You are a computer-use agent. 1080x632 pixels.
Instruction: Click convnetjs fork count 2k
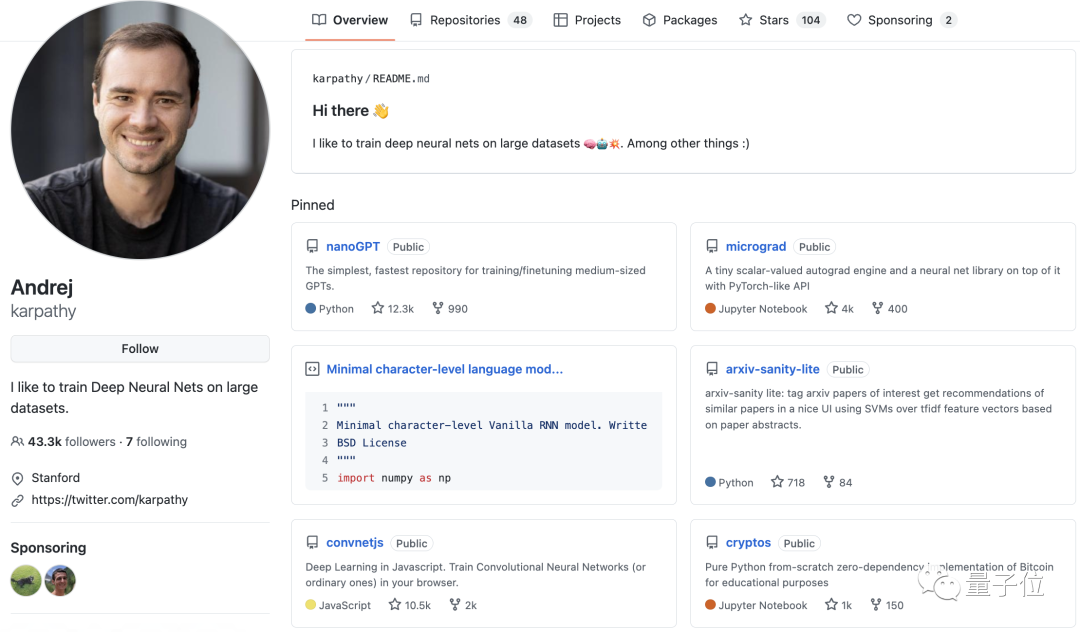(x=463, y=605)
